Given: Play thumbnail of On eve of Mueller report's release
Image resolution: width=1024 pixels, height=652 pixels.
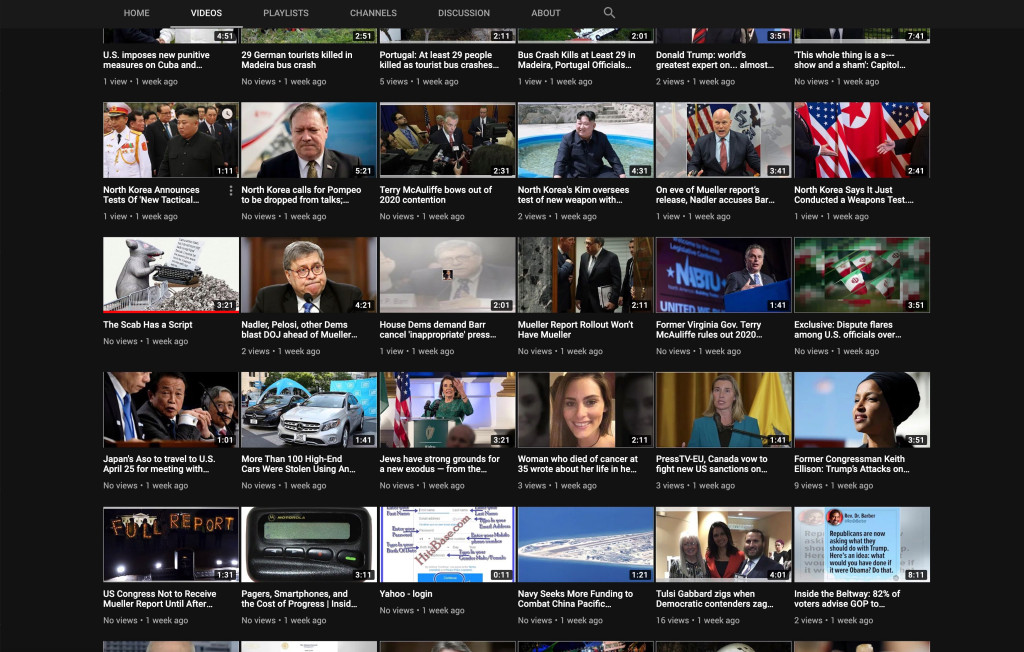Looking at the screenshot, I should coord(724,140).
